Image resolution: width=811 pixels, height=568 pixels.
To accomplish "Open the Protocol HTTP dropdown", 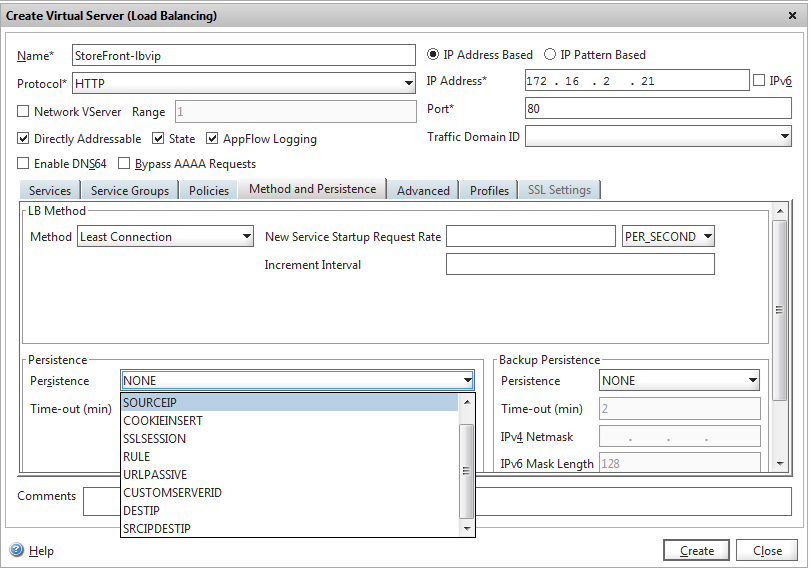I will [x=244, y=83].
